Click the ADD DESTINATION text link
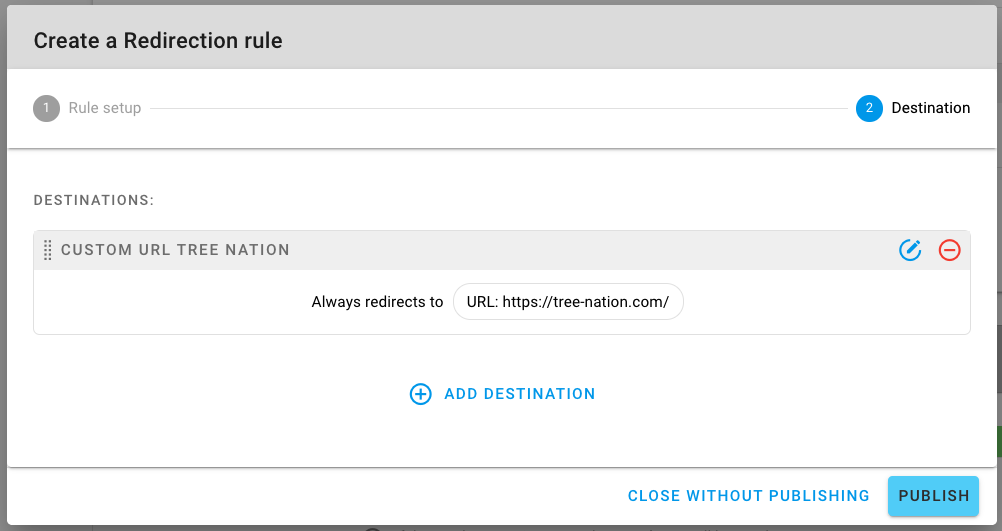Image resolution: width=1002 pixels, height=531 pixels. pyautogui.click(x=520, y=394)
